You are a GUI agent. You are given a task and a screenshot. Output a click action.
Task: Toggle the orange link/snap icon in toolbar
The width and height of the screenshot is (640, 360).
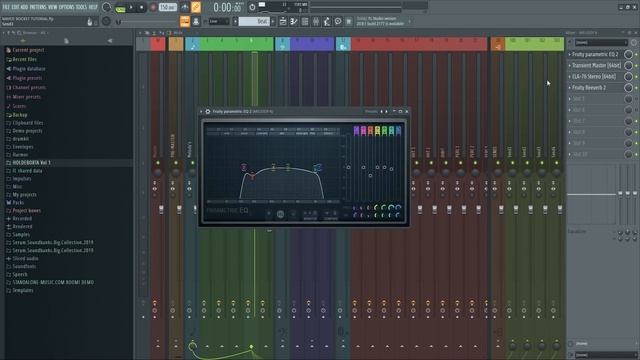(x=196, y=7)
